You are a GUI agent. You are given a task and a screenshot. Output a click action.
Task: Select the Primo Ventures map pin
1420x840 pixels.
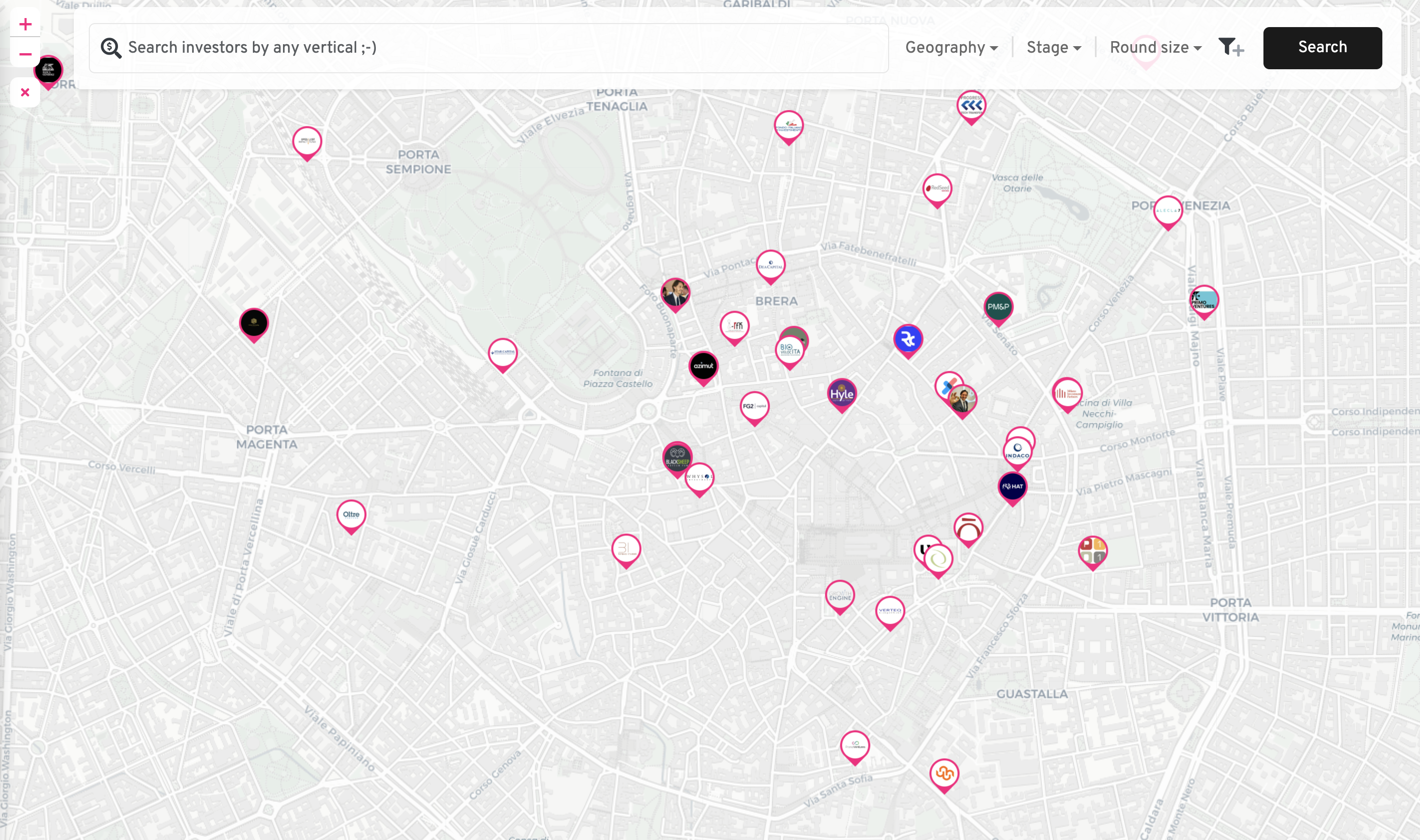[x=1203, y=300]
